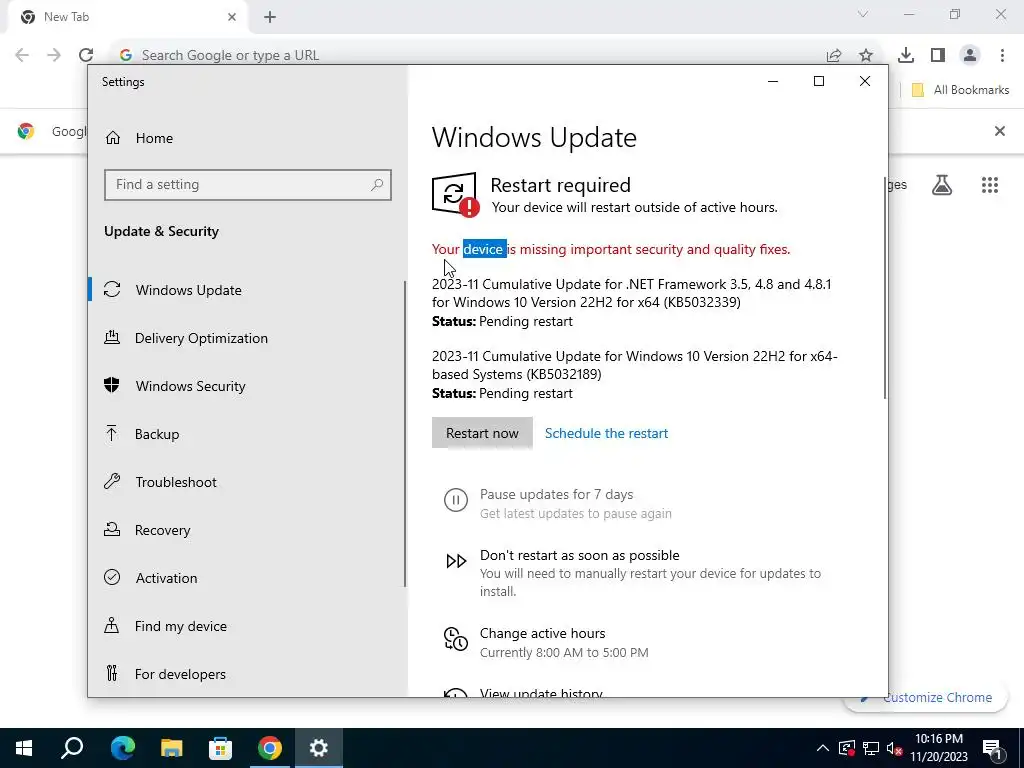Viewport: 1024px width, 768px height.
Task: Select Don't restart as soon as possible
Action: (579, 555)
